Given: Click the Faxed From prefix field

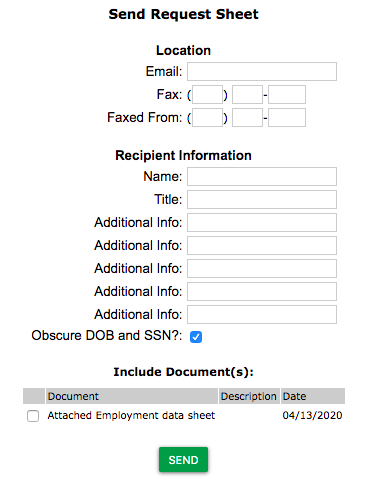Looking at the screenshot, I should pyautogui.click(x=247, y=118).
